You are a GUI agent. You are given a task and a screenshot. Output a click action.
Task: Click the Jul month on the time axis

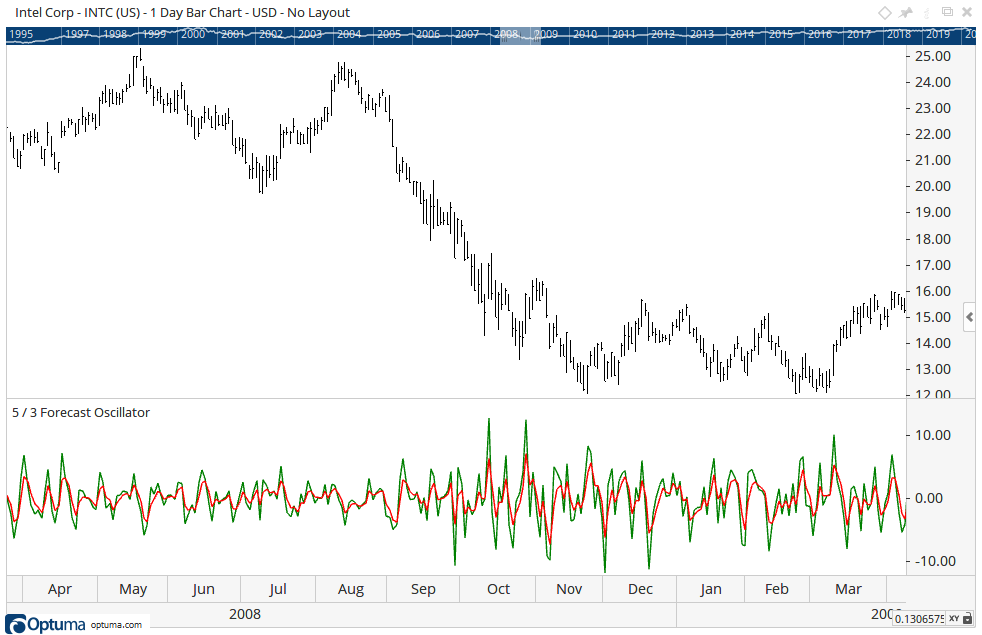278,589
